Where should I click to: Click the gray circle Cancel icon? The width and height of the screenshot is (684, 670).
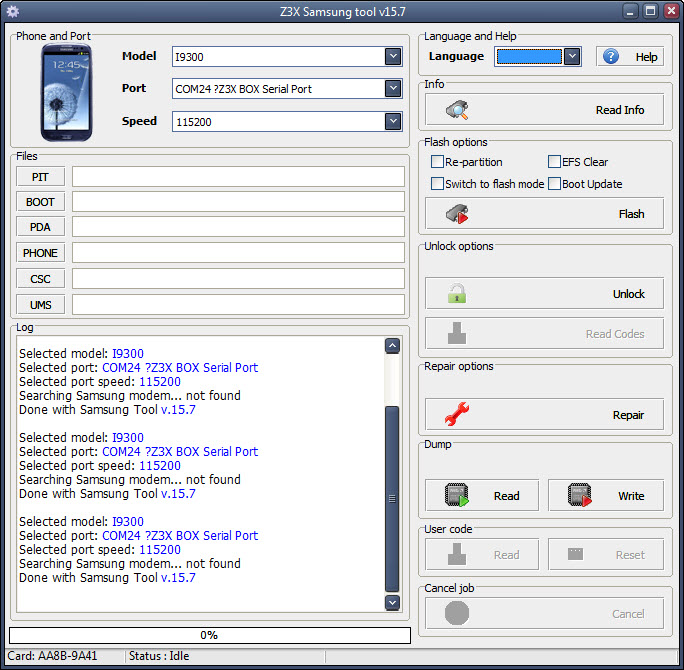[x=457, y=613]
